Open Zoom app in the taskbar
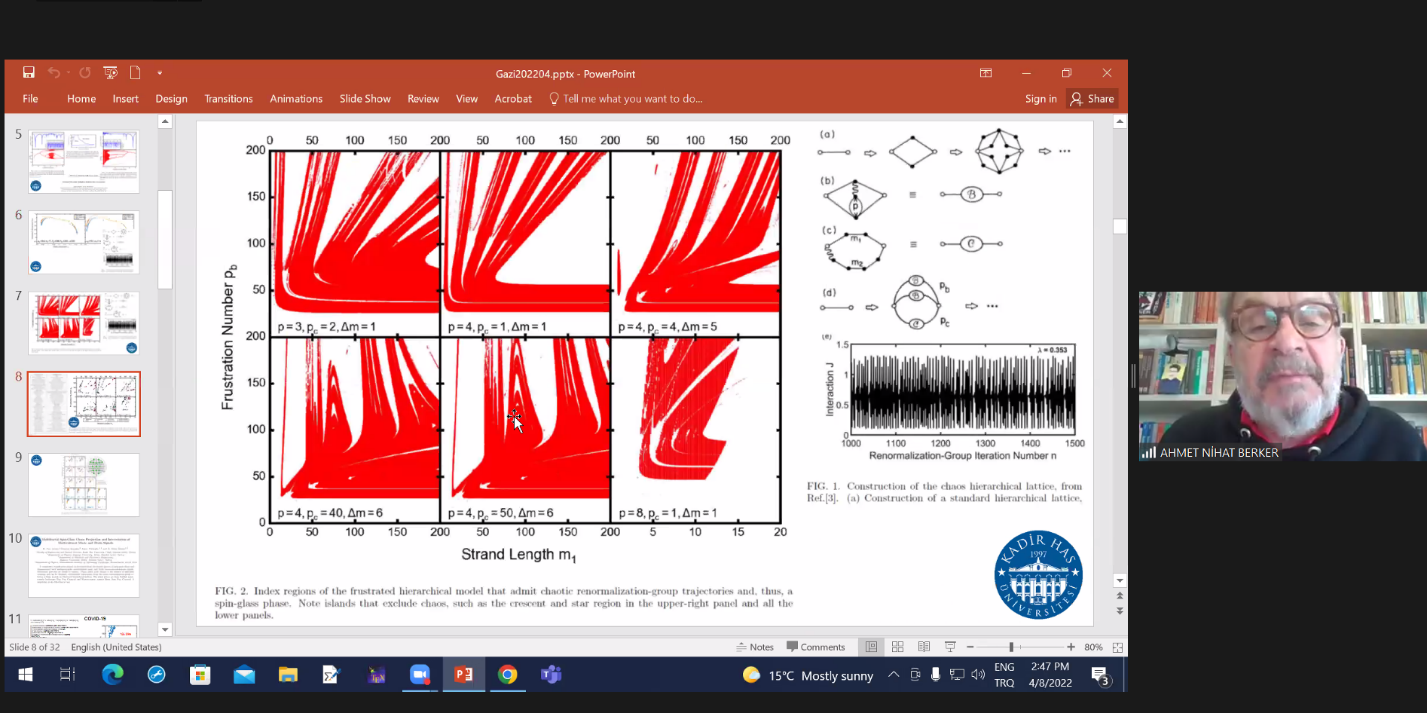 click(419, 675)
